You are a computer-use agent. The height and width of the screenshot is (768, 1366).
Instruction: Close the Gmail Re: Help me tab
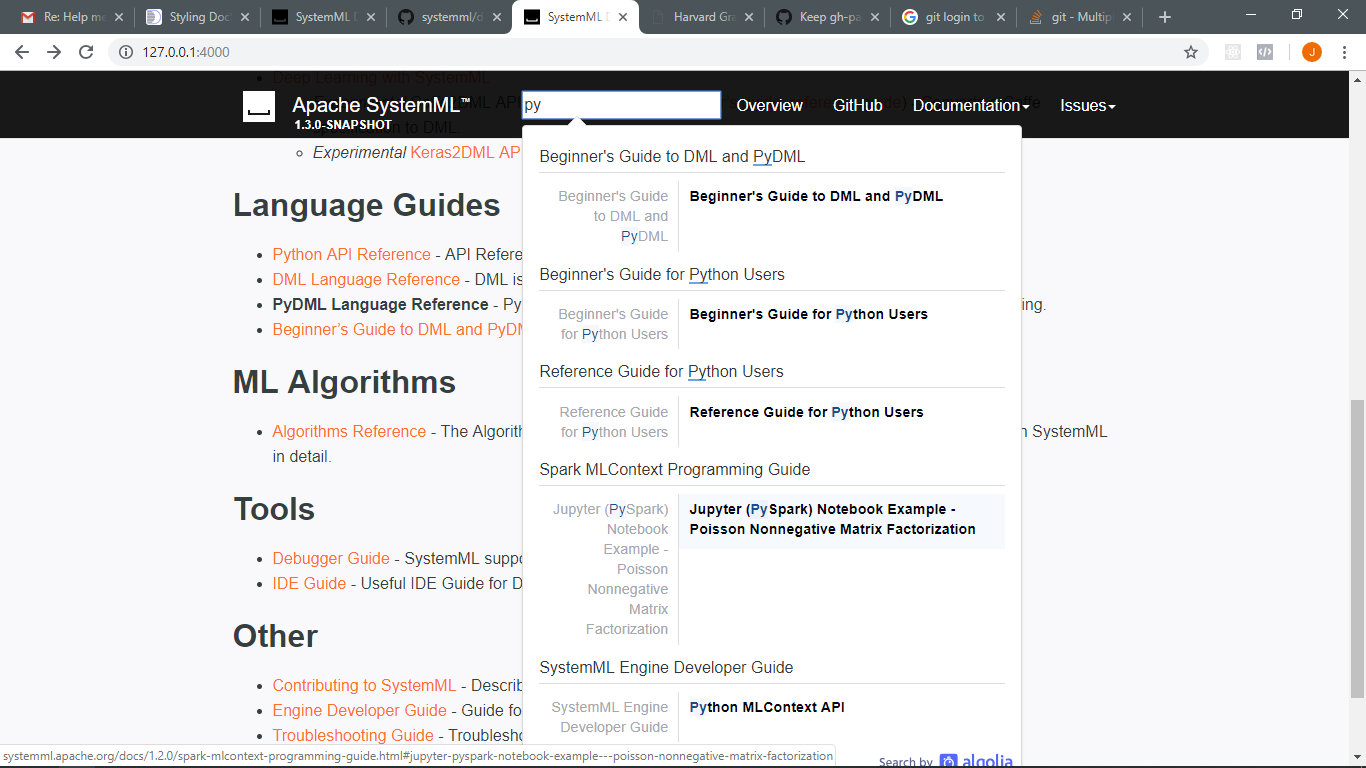[x=119, y=17]
